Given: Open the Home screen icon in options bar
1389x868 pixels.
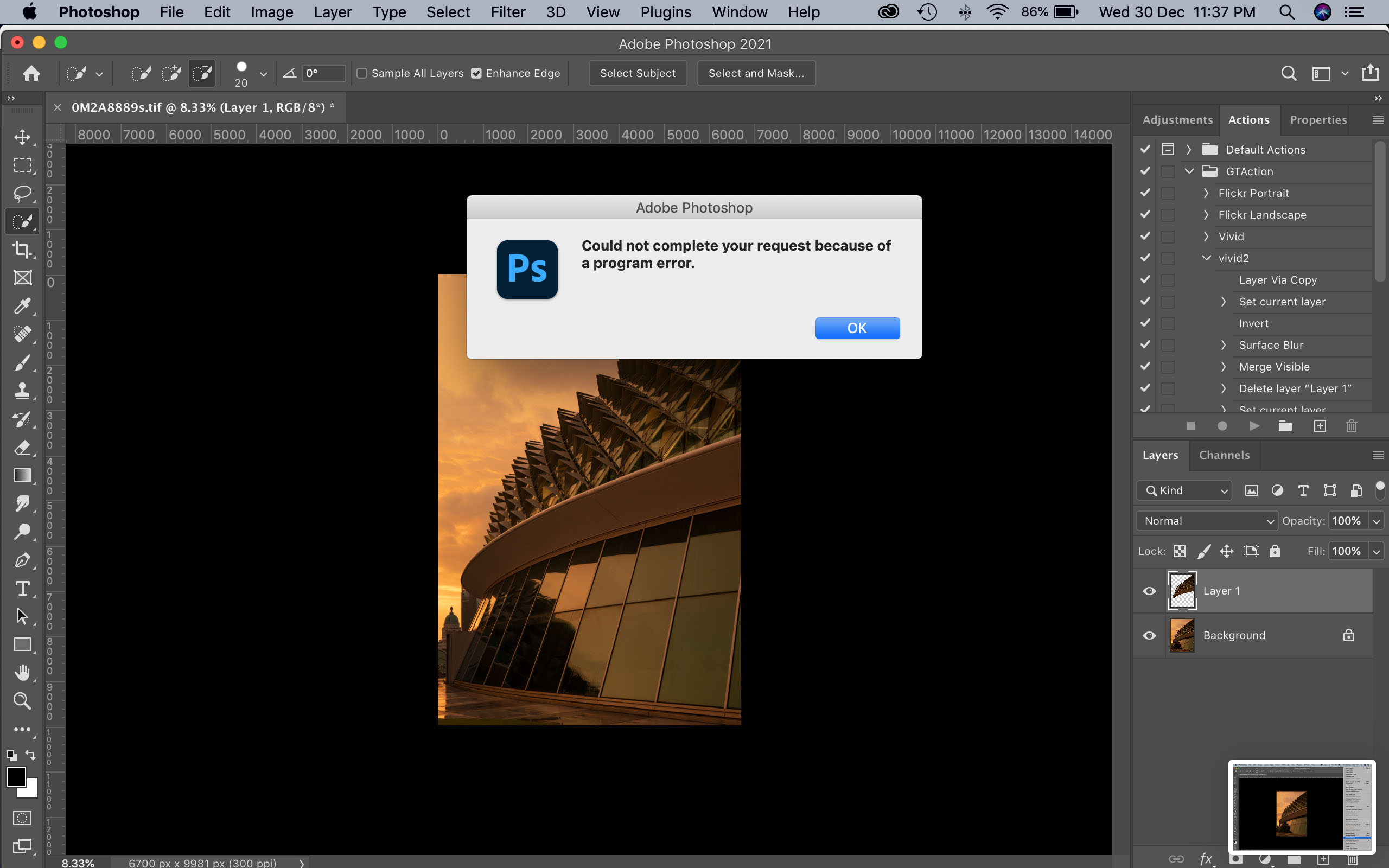Looking at the screenshot, I should click(31, 73).
